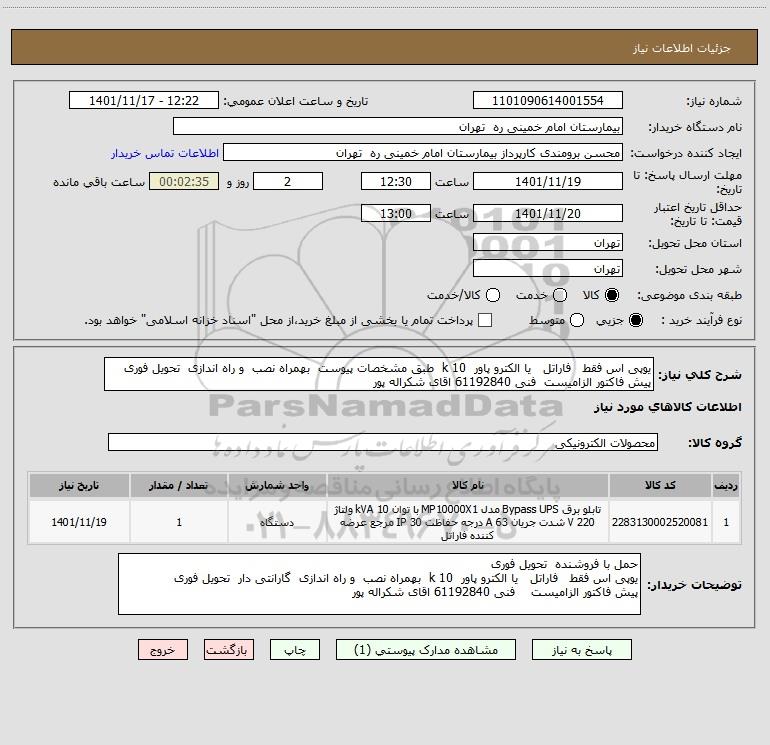Choose the متوسط purchase type radio

click(577, 320)
